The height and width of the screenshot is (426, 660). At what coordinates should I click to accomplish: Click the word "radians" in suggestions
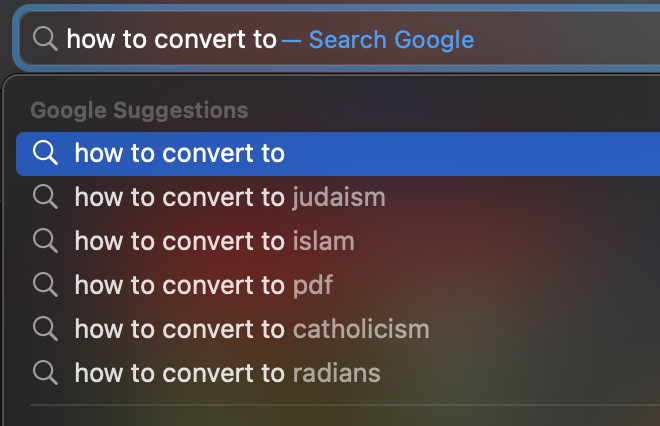[x=337, y=373]
